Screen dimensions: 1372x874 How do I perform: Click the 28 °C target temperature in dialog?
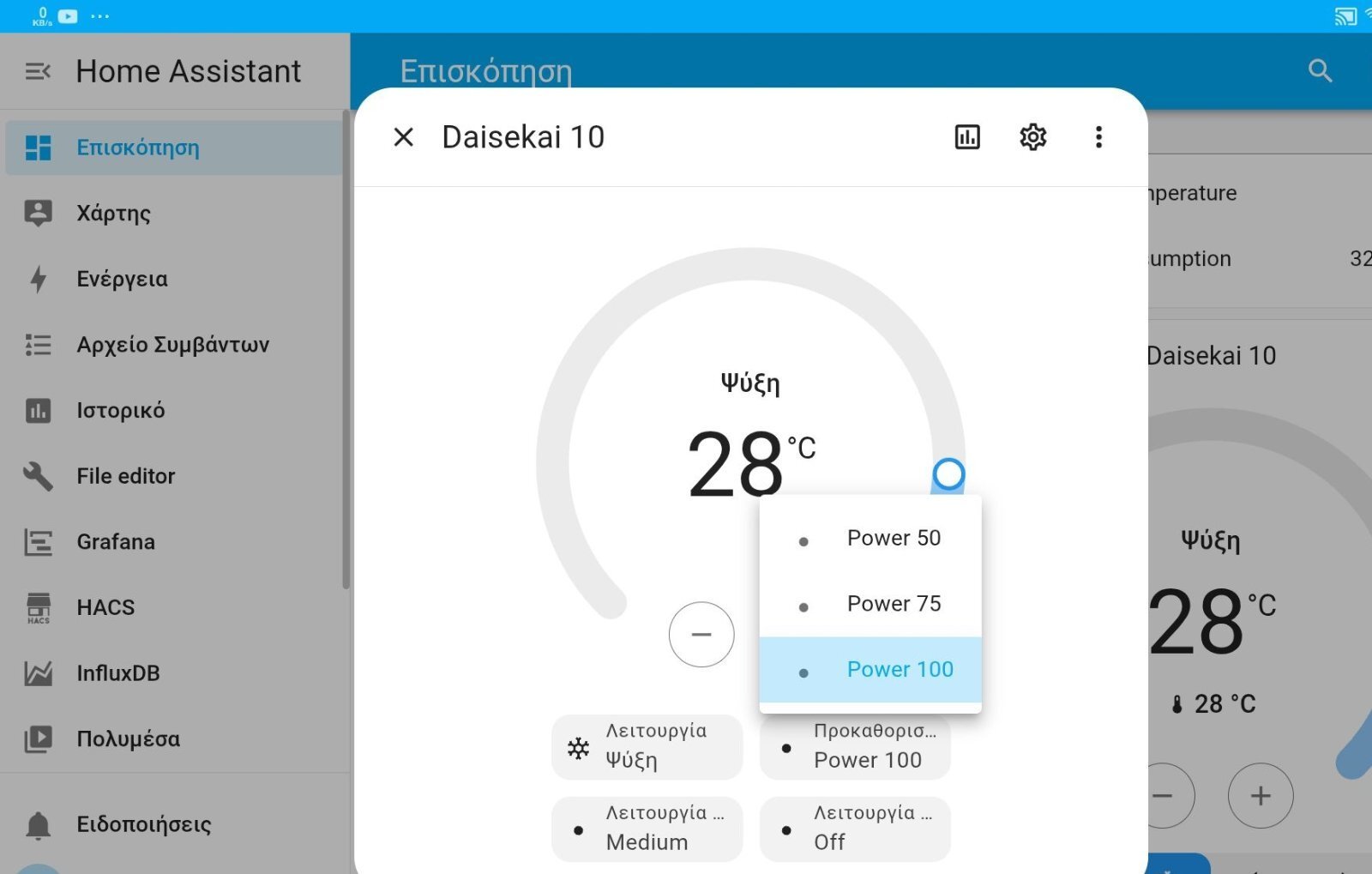point(751,464)
